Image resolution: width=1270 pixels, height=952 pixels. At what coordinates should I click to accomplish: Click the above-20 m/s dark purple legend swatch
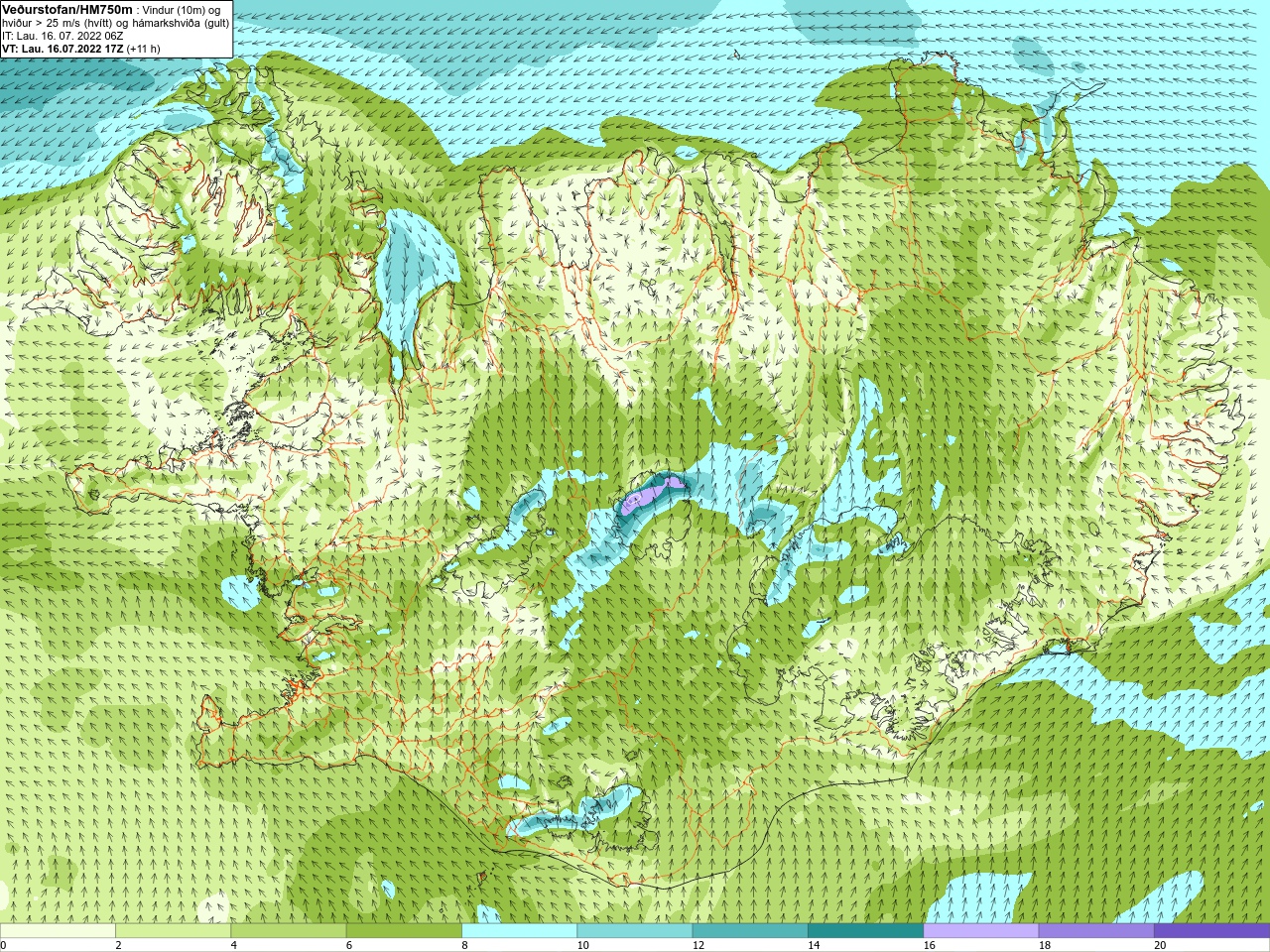click(1211, 931)
